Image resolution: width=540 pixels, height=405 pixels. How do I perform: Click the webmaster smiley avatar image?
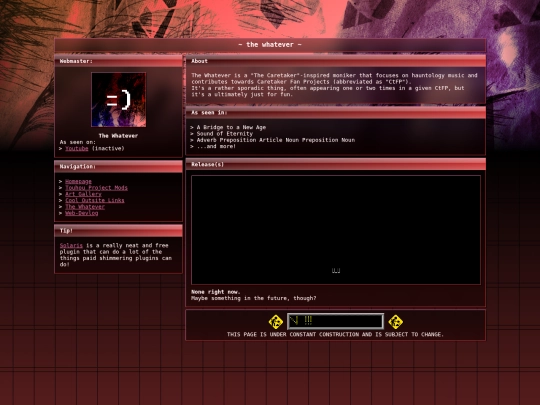[x=118, y=100]
